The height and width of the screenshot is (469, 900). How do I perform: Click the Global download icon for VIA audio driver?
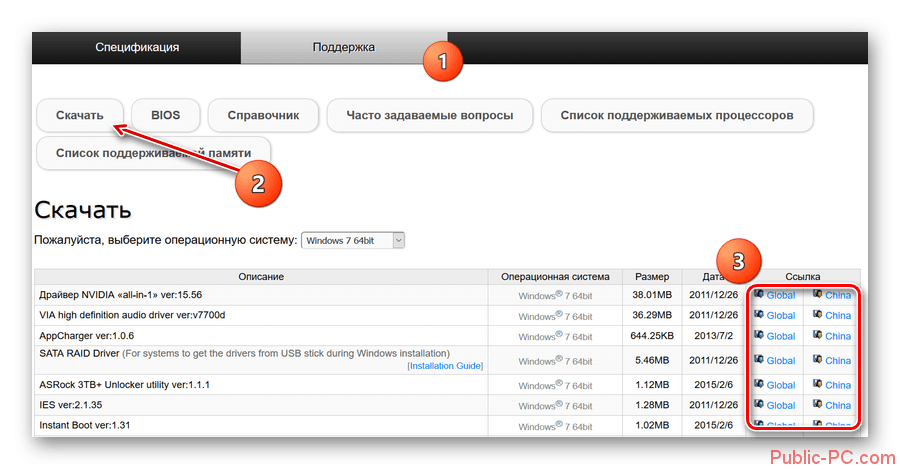(x=759, y=314)
